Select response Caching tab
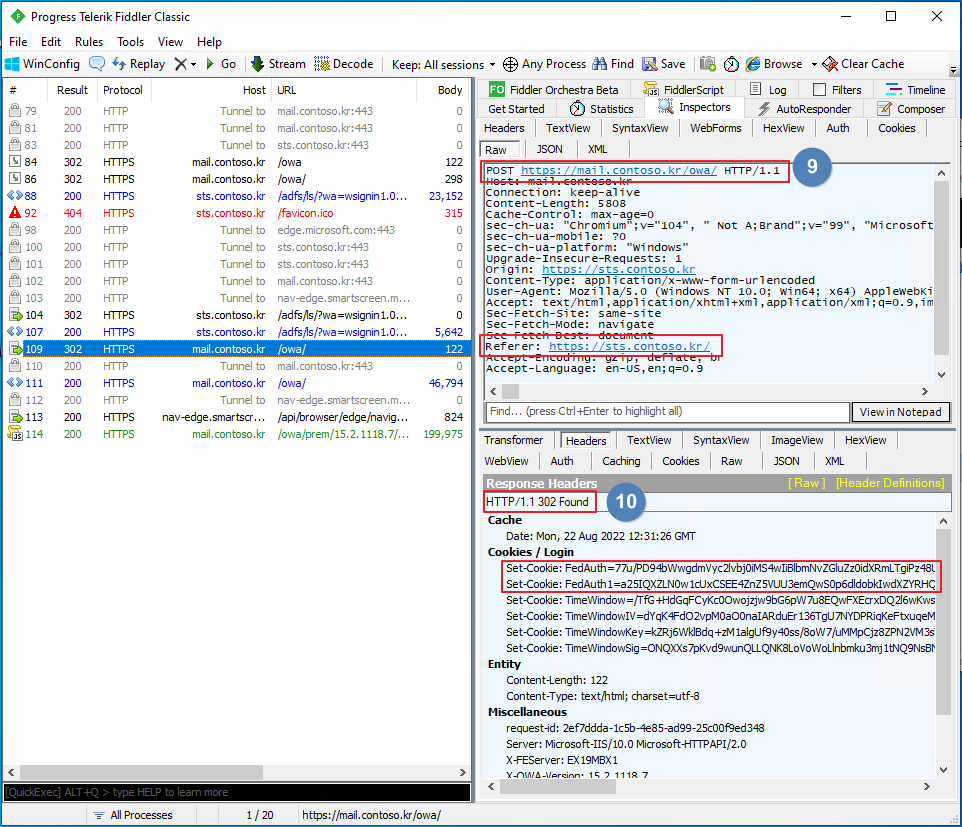Image resolution: width=962 pixels, height=827 pixels. (621, 461)
